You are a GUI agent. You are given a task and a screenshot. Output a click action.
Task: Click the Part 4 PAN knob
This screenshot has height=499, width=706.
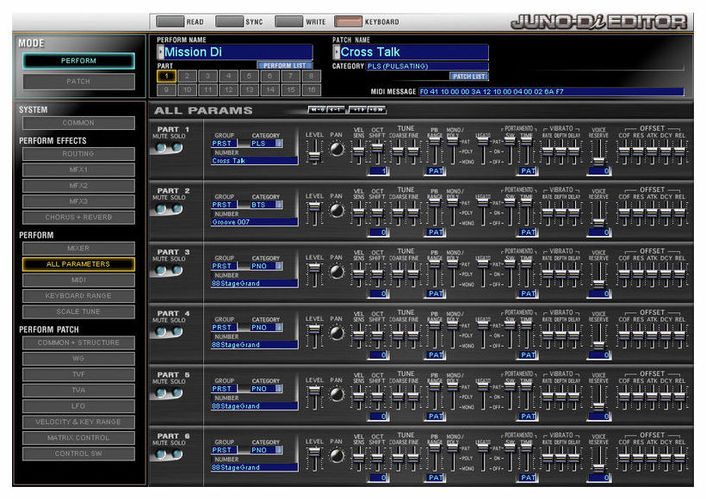336,333
